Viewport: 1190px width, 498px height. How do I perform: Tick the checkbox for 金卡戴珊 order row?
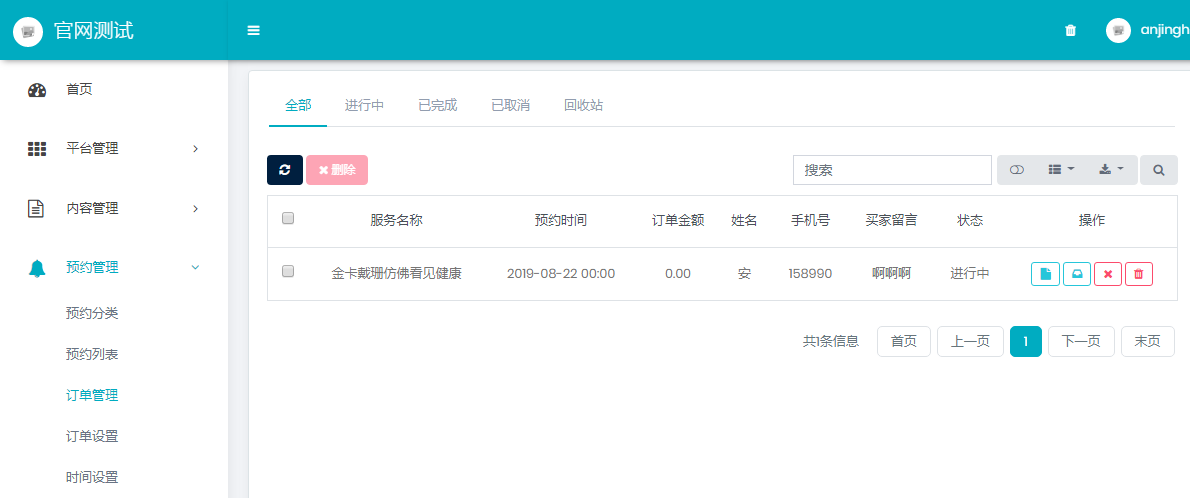(288, 271)
